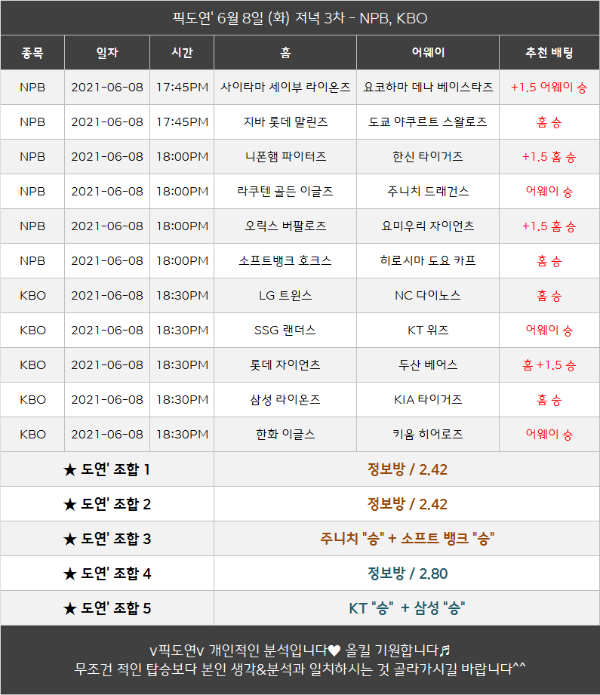Click '2021-06-08' in the 롯데 자이언츠 row

click(x=107, y=365)
